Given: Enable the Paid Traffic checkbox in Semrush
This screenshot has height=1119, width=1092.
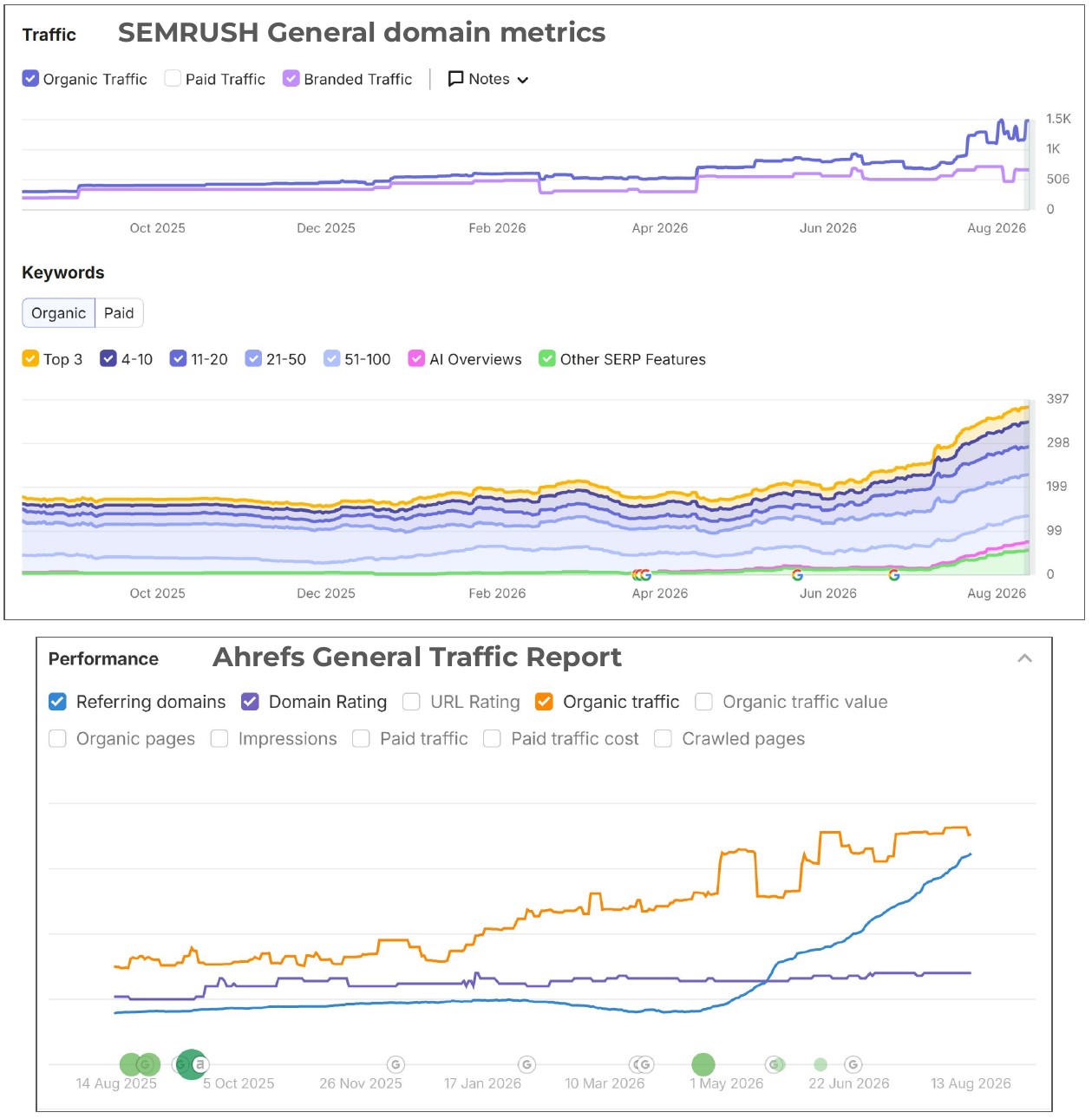Looking at the screenshot, I should click(173, 78).
